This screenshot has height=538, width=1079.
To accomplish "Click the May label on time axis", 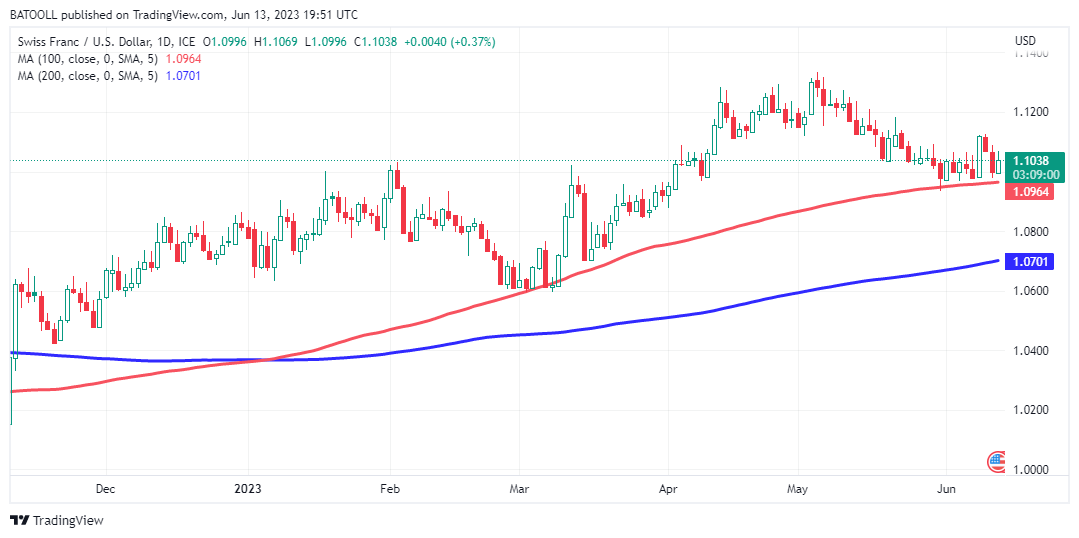I will coord(797,489).
